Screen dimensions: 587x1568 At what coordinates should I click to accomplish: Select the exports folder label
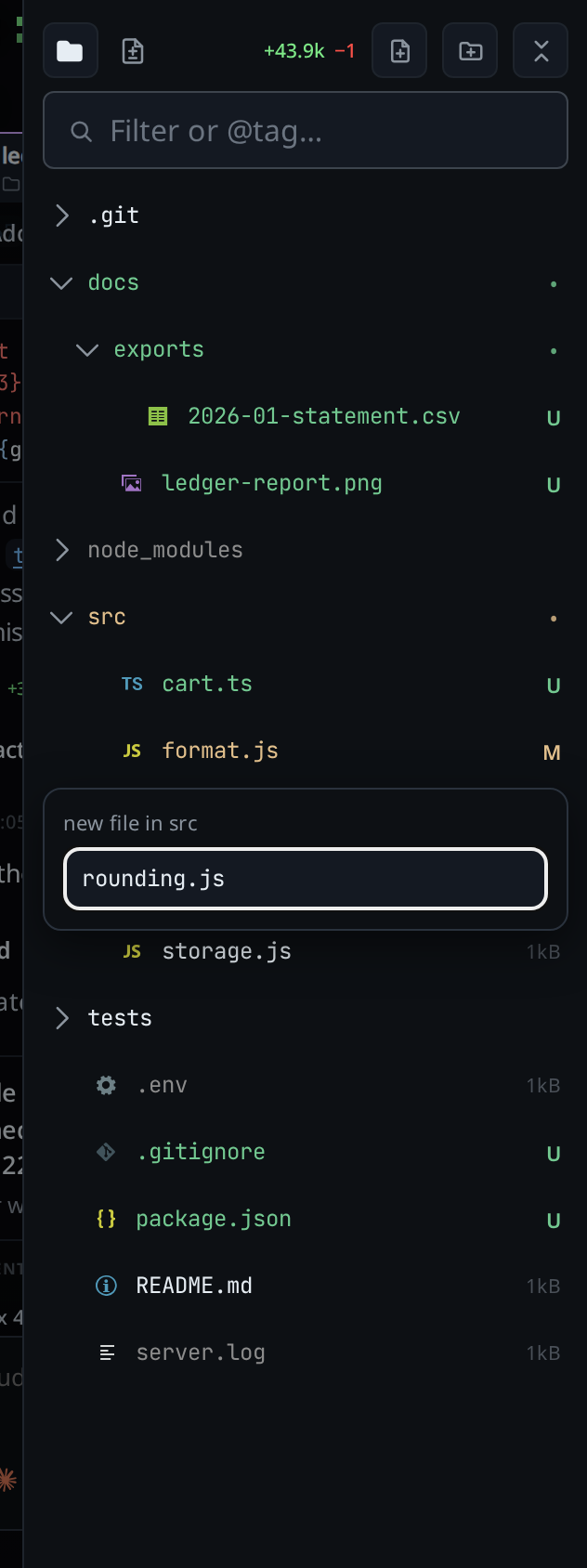[x=159, y=349]
